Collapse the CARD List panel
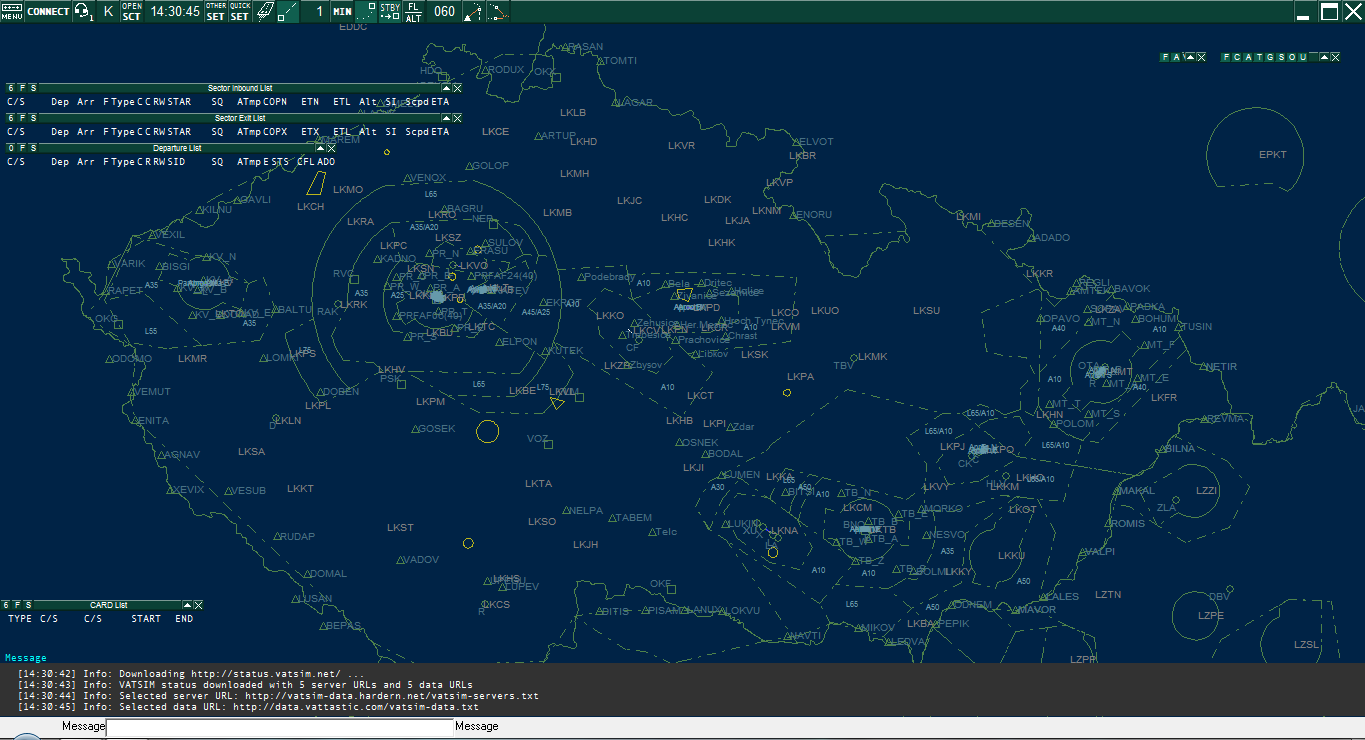Viewport: 1365px width, 740px height. [187, 605]
